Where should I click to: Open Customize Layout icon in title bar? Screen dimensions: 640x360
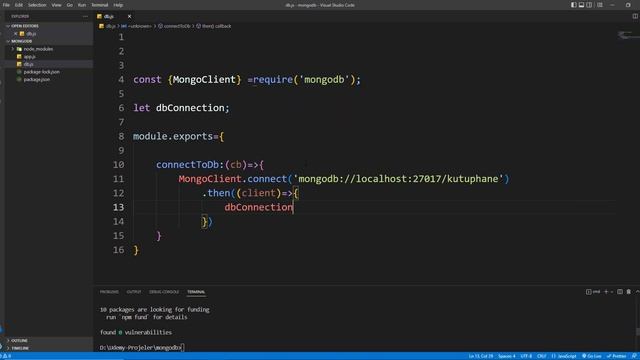coord(600,5)
